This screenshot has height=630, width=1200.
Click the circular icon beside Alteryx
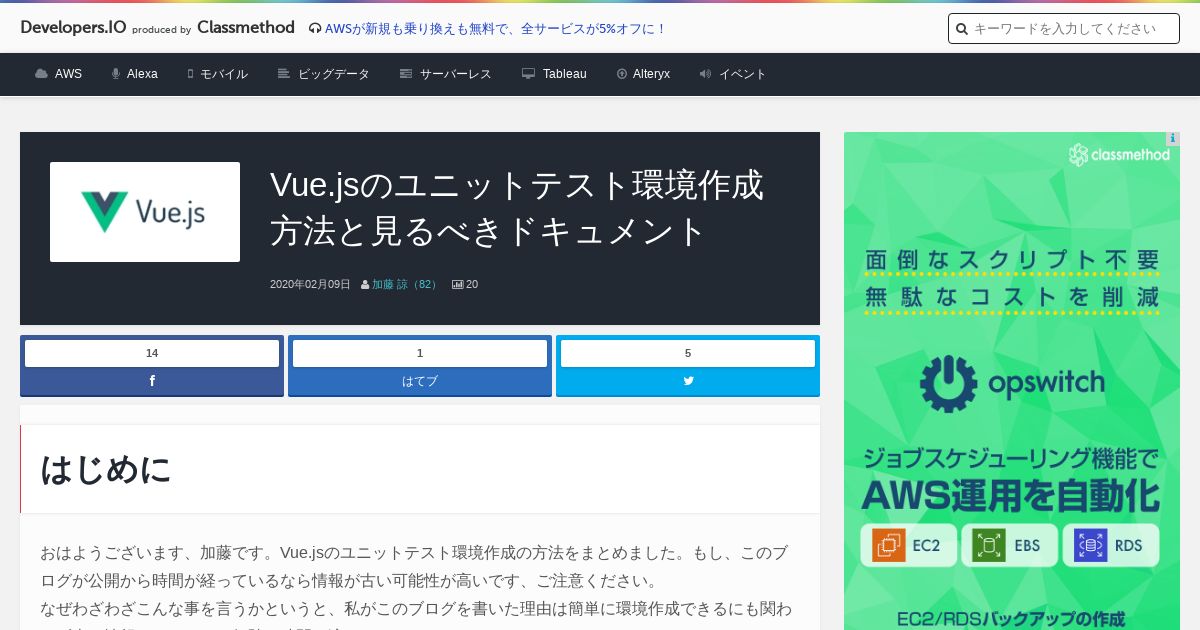click(622, 74)
